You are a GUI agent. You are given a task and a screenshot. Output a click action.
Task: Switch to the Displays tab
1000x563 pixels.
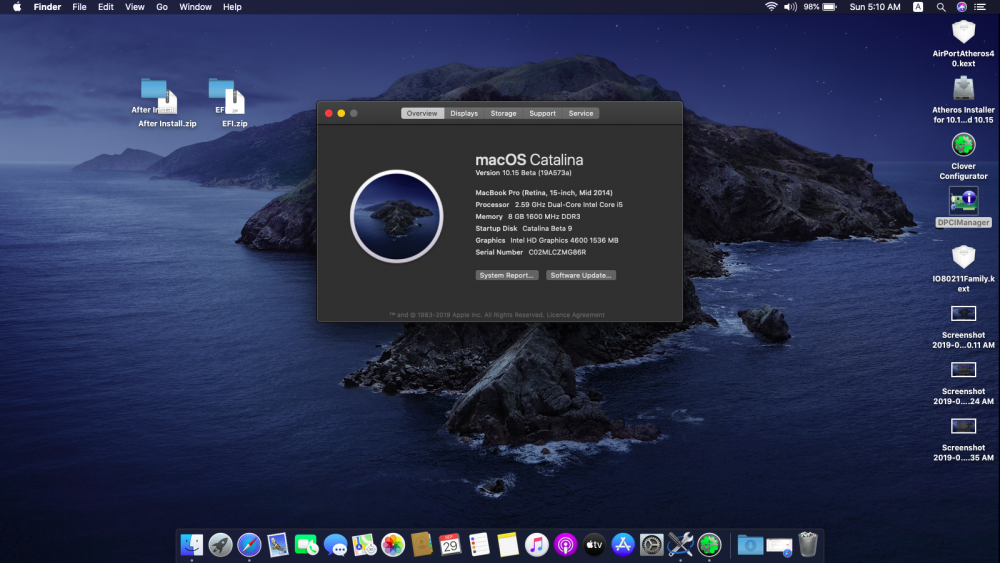click(x=464, y=113)
